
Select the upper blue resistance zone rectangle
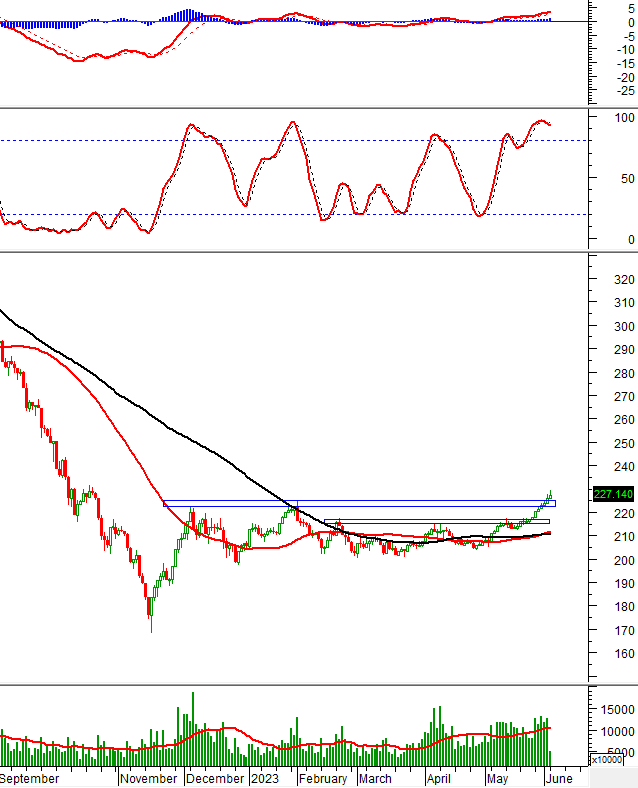coord(359,503)
